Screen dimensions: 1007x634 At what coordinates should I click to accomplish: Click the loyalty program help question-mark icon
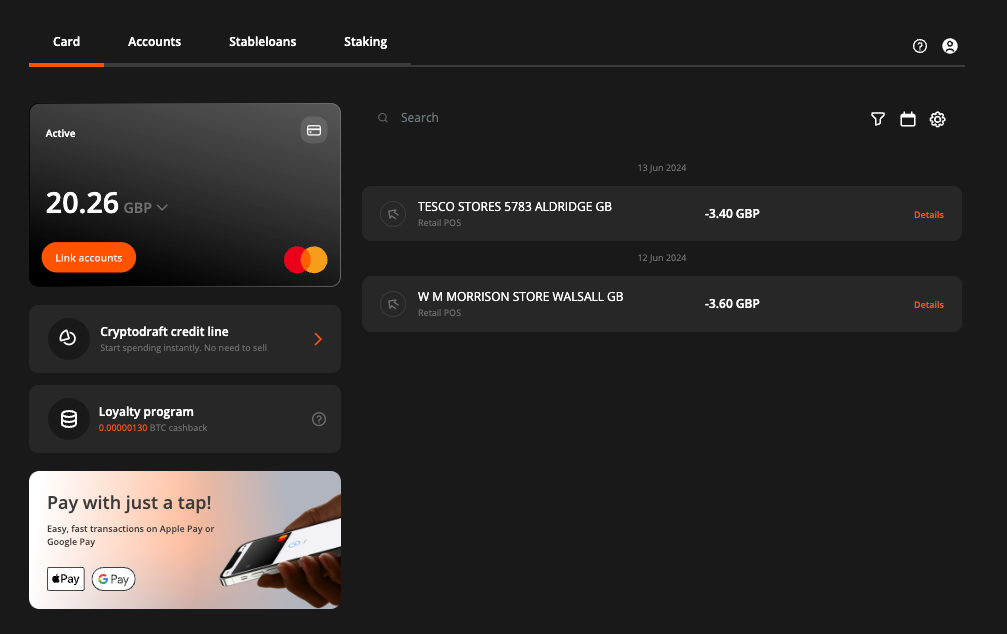click(x=319, y=419)
